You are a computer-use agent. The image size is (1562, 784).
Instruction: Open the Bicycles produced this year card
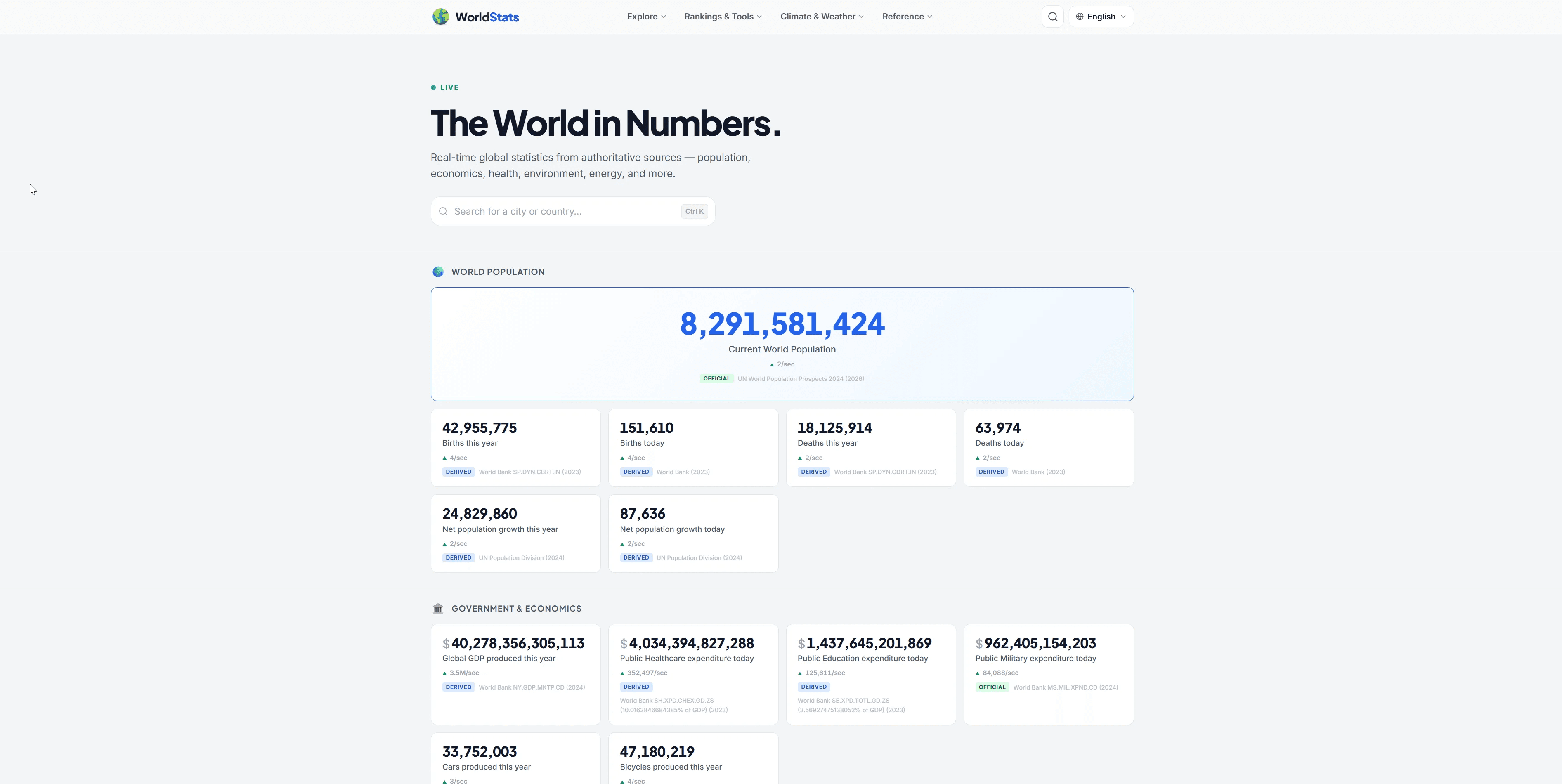693,758
